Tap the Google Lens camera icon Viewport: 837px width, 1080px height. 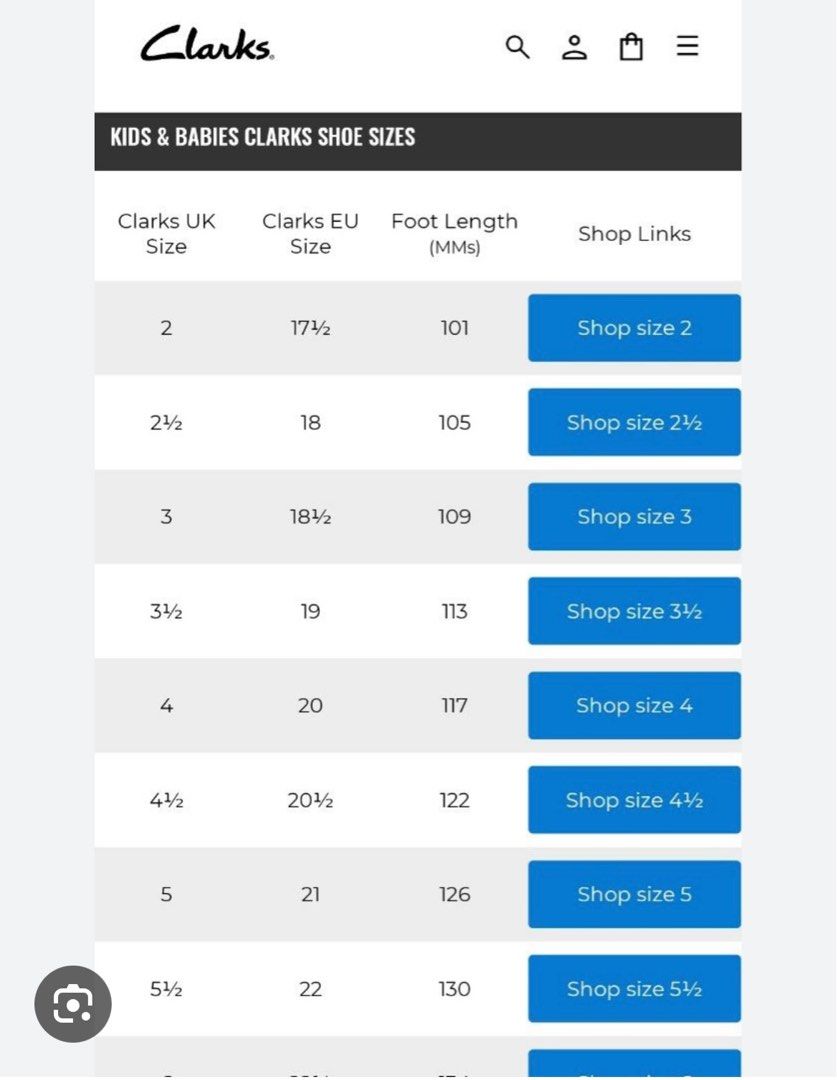(x=73, y=1004)
